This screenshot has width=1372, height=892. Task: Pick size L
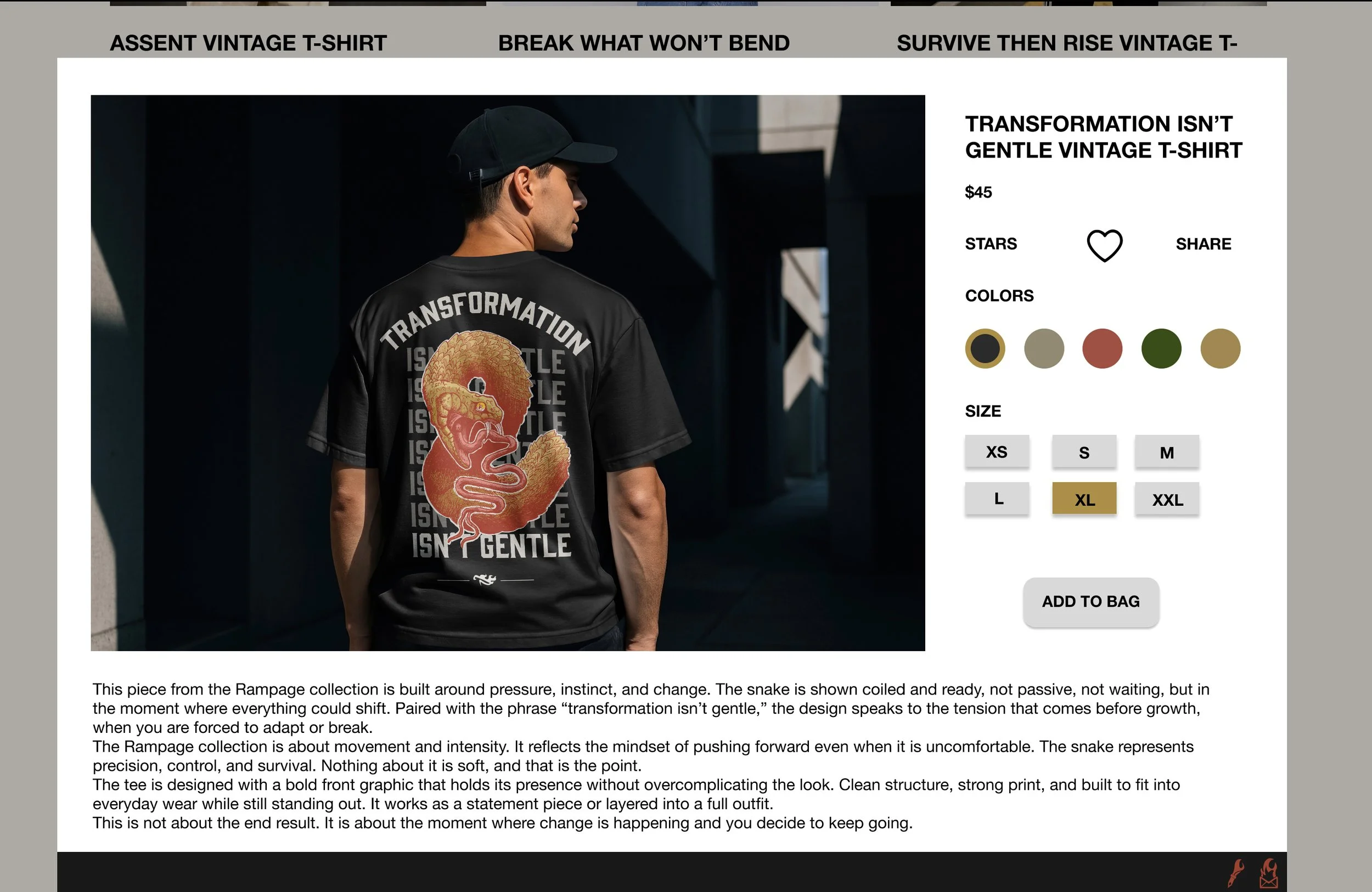[997, 499]
